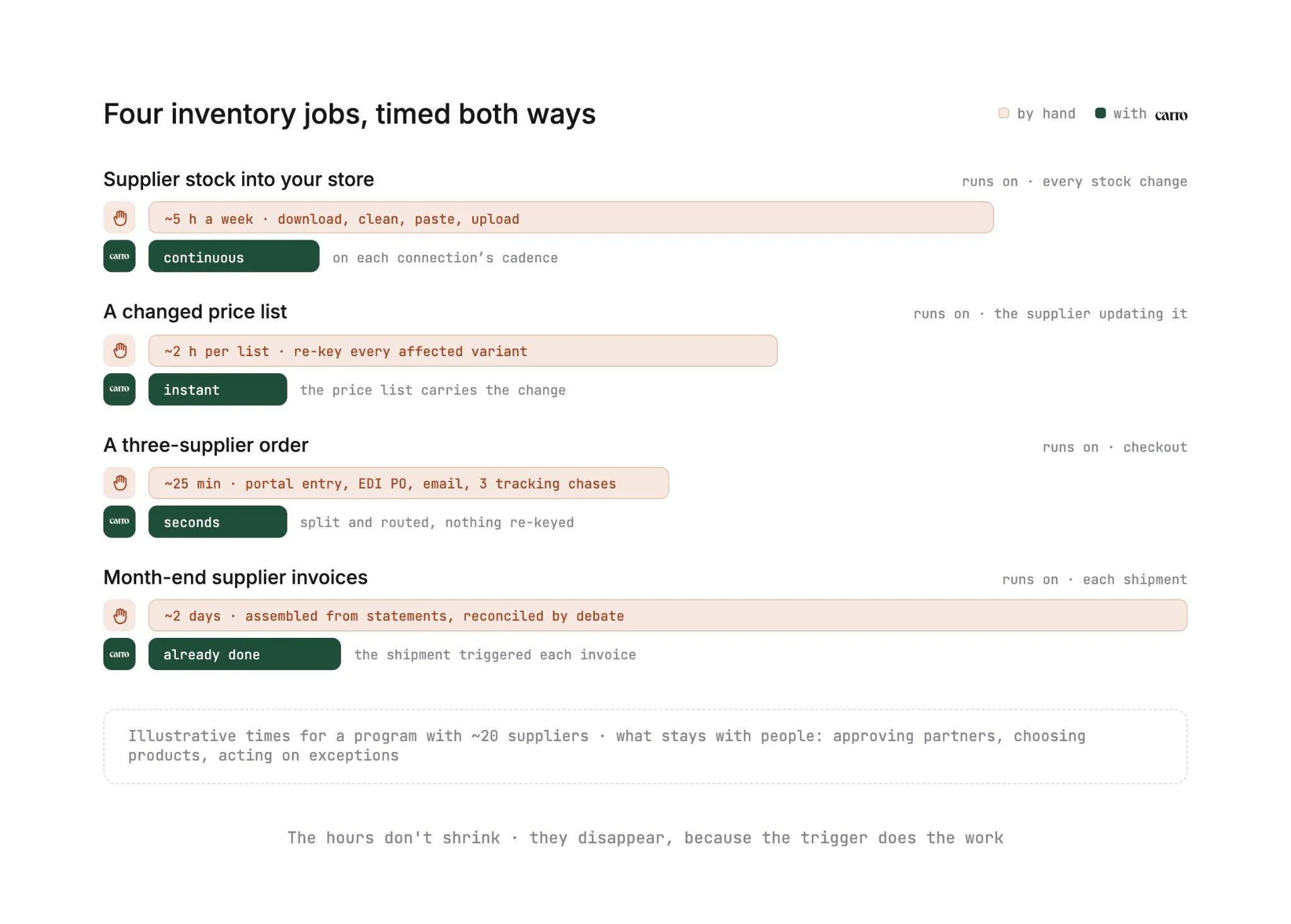Click the dashed 'Illustrative times' note box
This screenshot has width=1291, height=924.
pyautogui.click(x=645, y=746)
